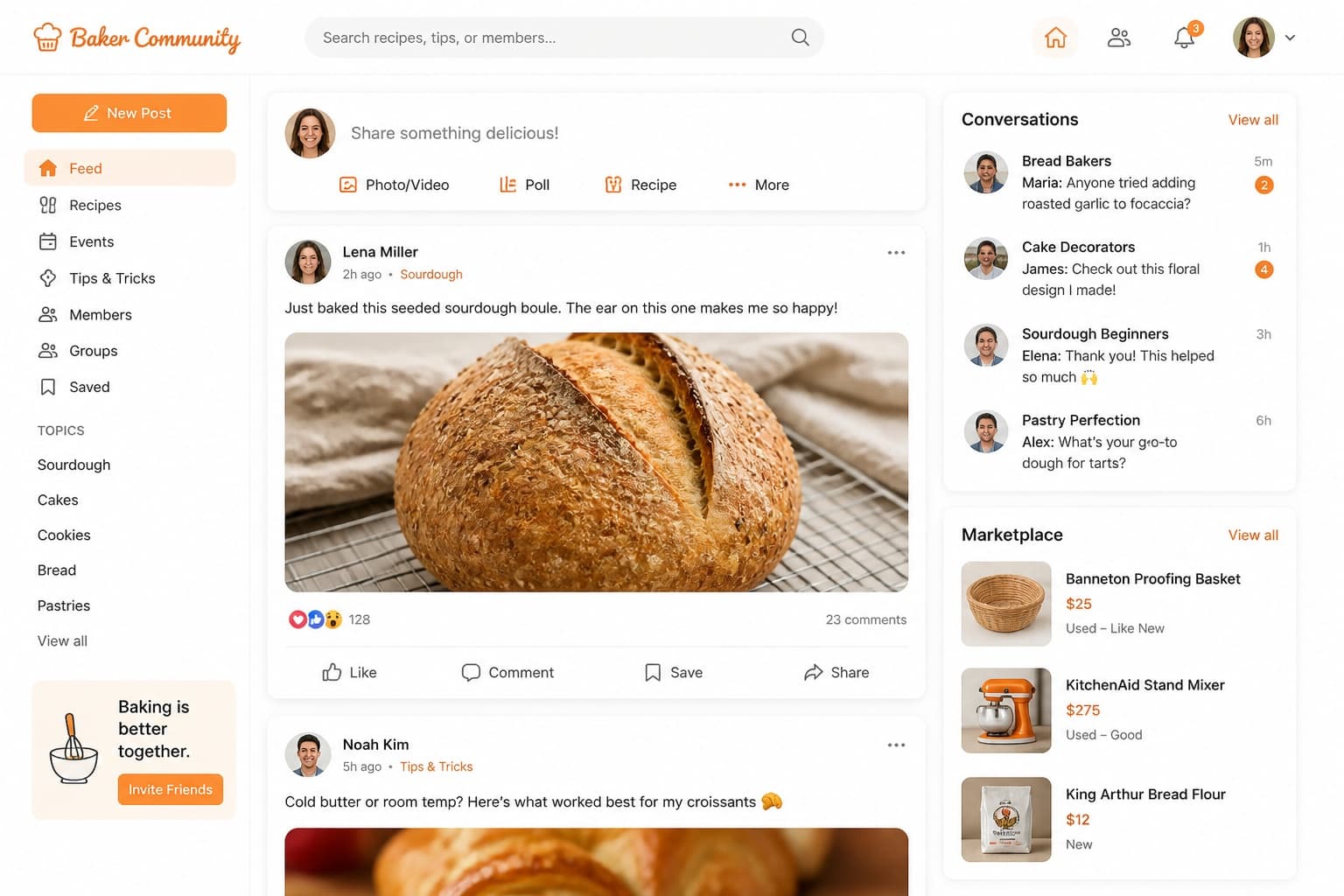1344x896 pixels.
Task: Open More composer options
Action: tap(759, 185)
